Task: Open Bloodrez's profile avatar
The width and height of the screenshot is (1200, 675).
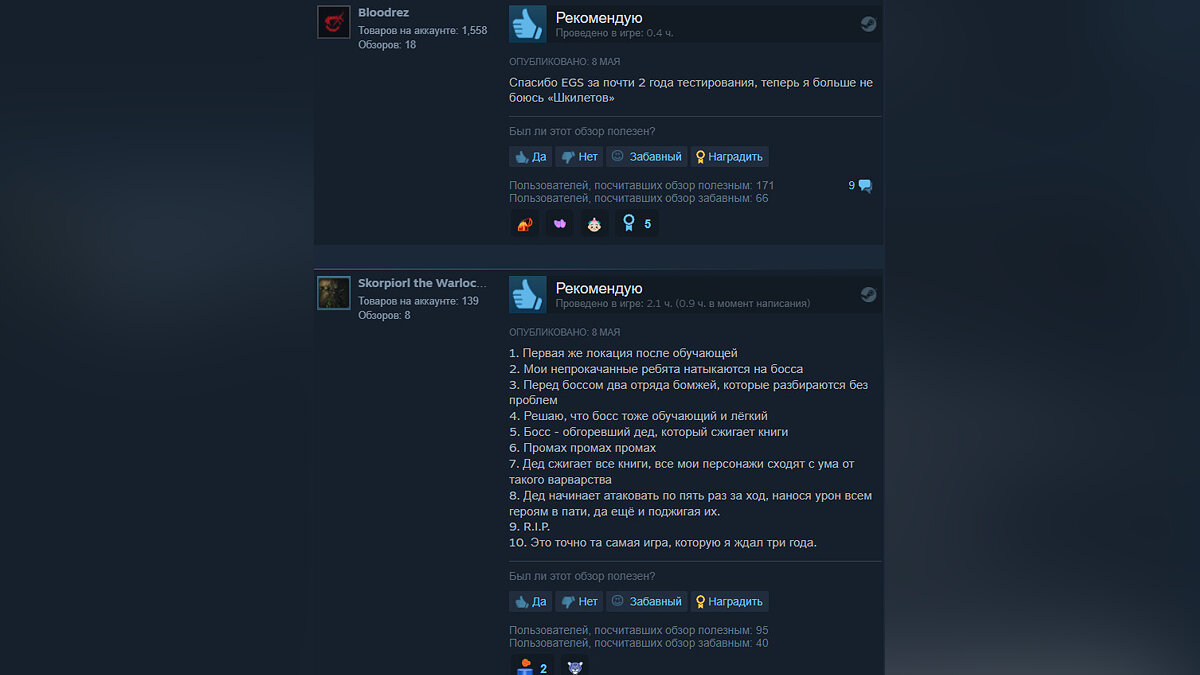Action: tap(334, 22)
